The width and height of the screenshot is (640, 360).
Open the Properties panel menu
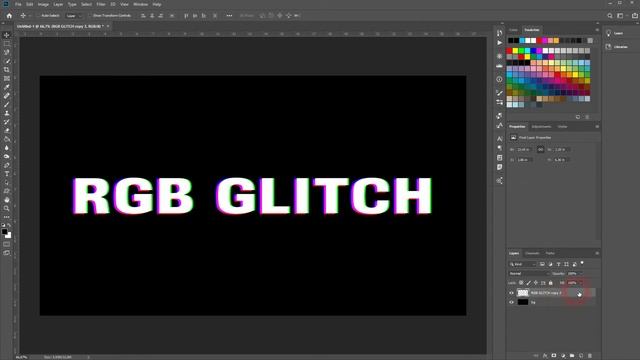(597, 127)
